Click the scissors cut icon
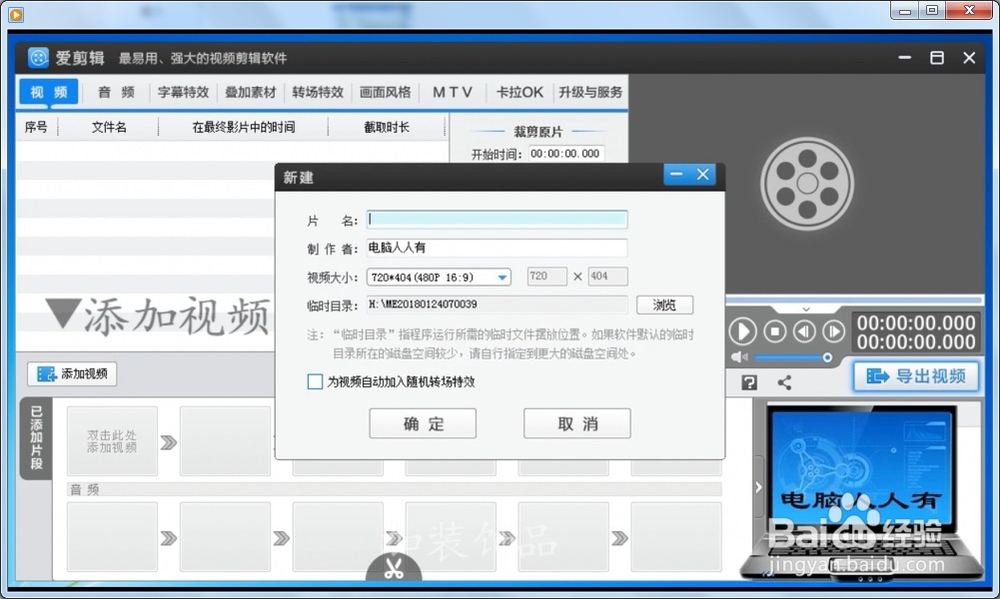This screenshot has width=1000, height=599. point(393,568)
